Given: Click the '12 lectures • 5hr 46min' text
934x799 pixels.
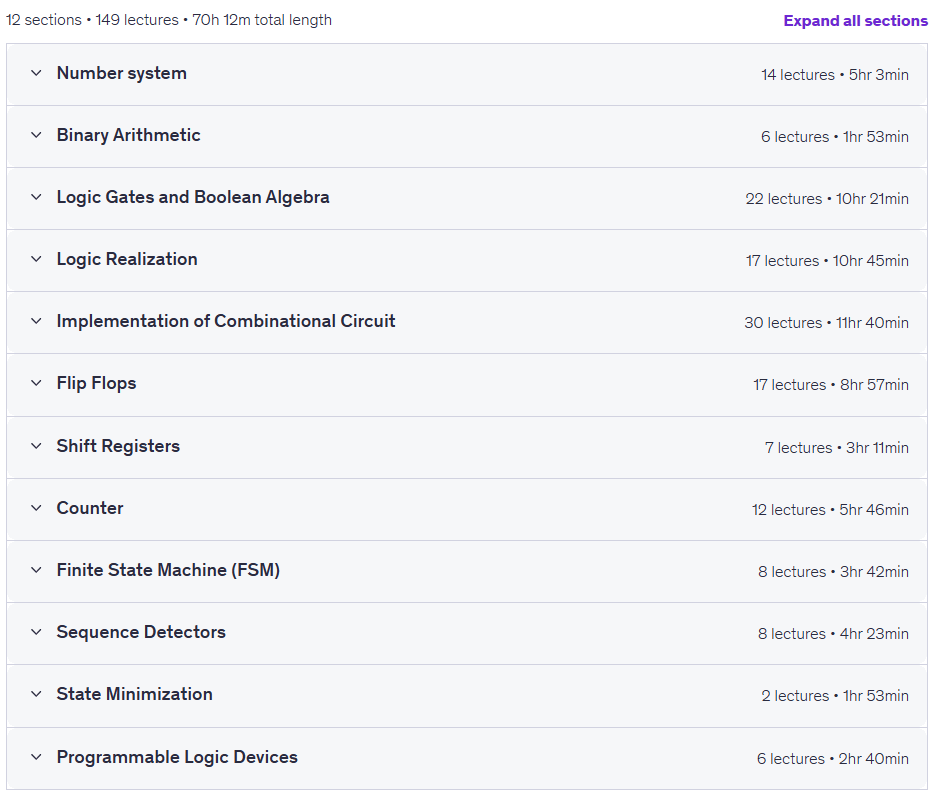Looking at the screenshot, I should coord(830,510).
